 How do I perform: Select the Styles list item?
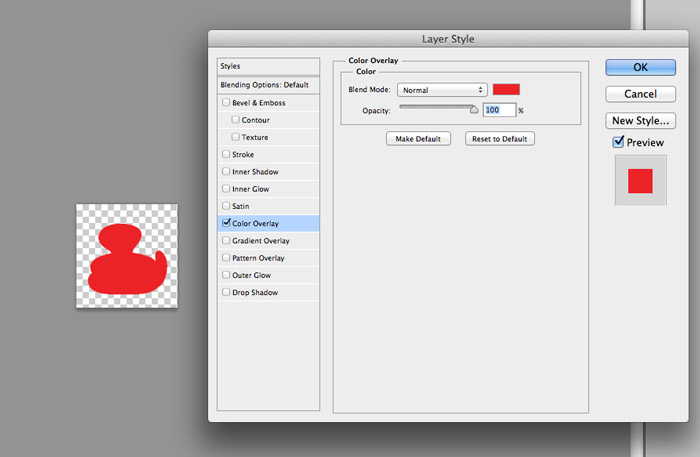tap(268, 66)
